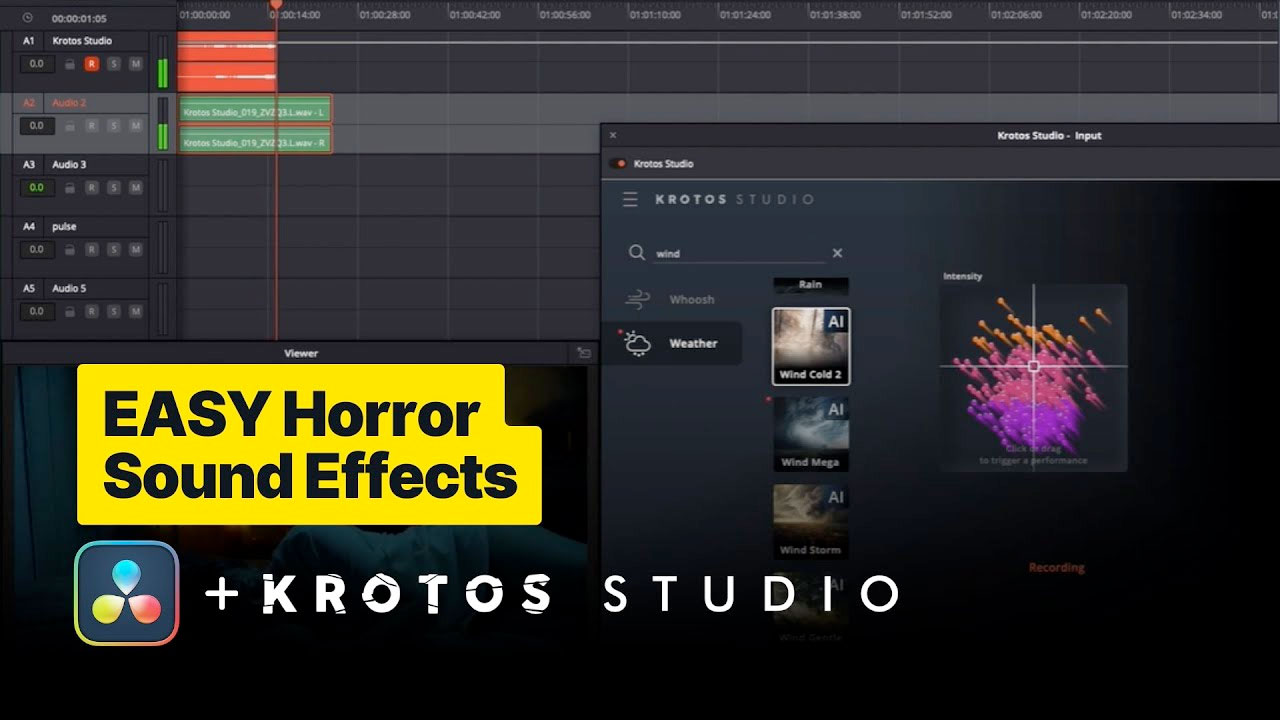Click ruler time 01:02:06:00
Screen dimensions: 1280x720
(1016, 15)
